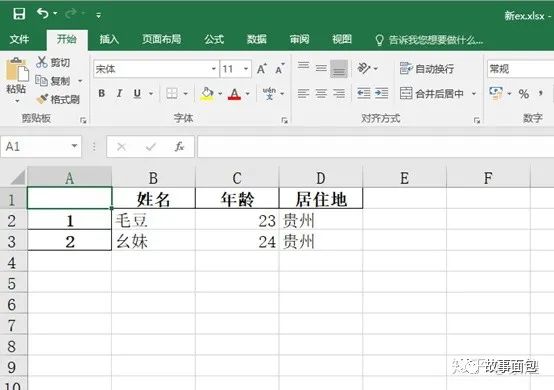Expand the font size 11 dropdown arrow
This screenshot has height=390, width=554.
point(246,69)
